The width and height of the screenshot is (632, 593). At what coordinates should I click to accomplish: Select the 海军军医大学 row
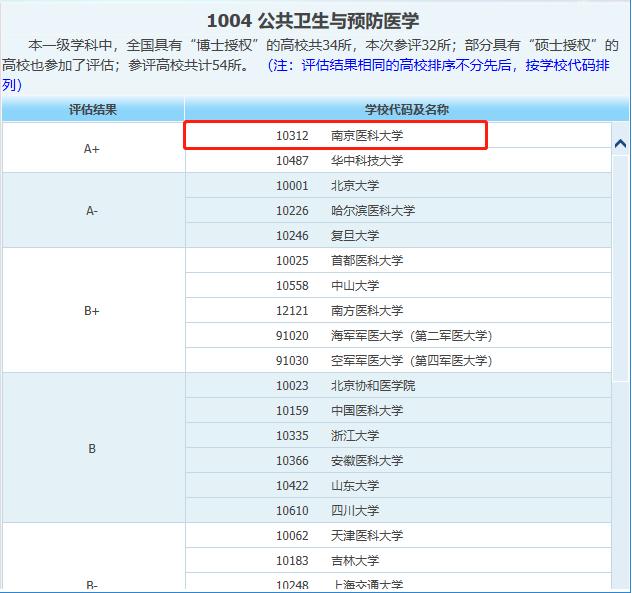[398, 335]
